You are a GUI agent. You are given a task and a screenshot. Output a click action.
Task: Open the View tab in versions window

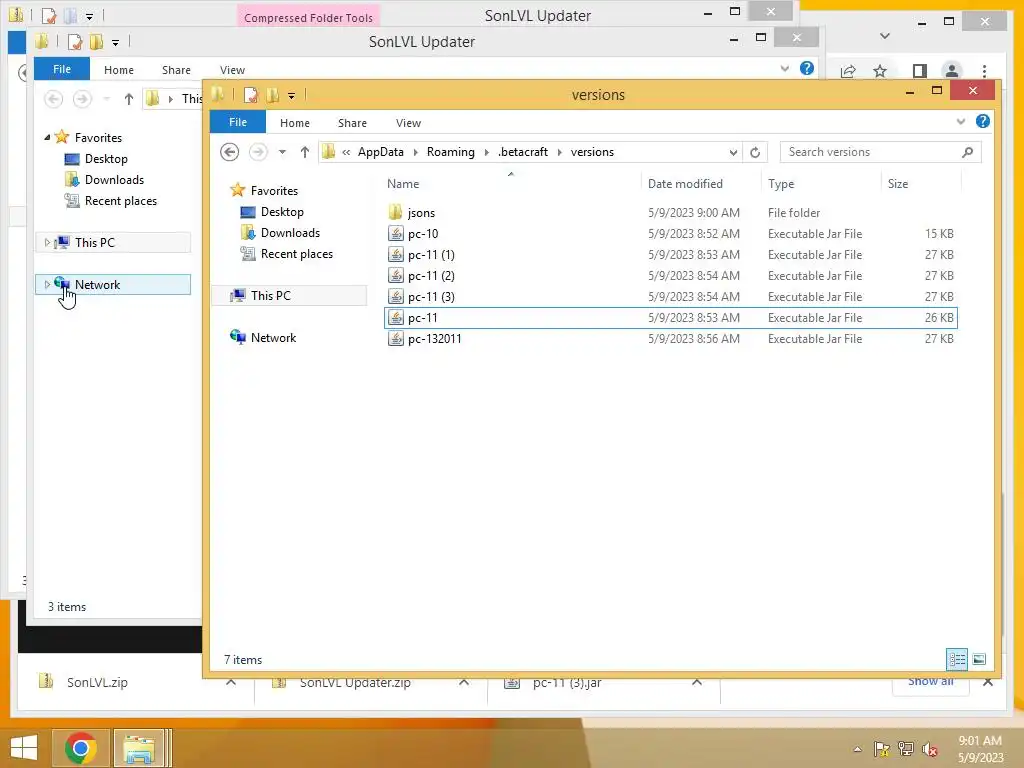408,123
